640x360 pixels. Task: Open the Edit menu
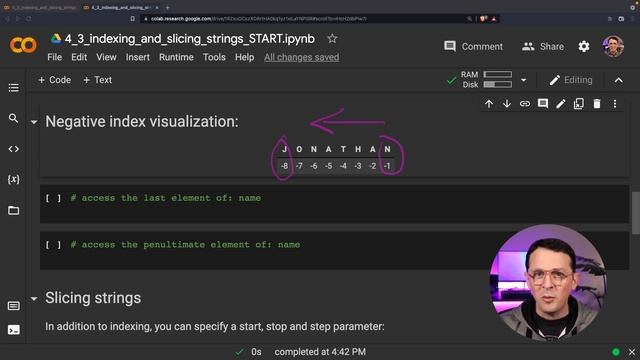(79, 57)
